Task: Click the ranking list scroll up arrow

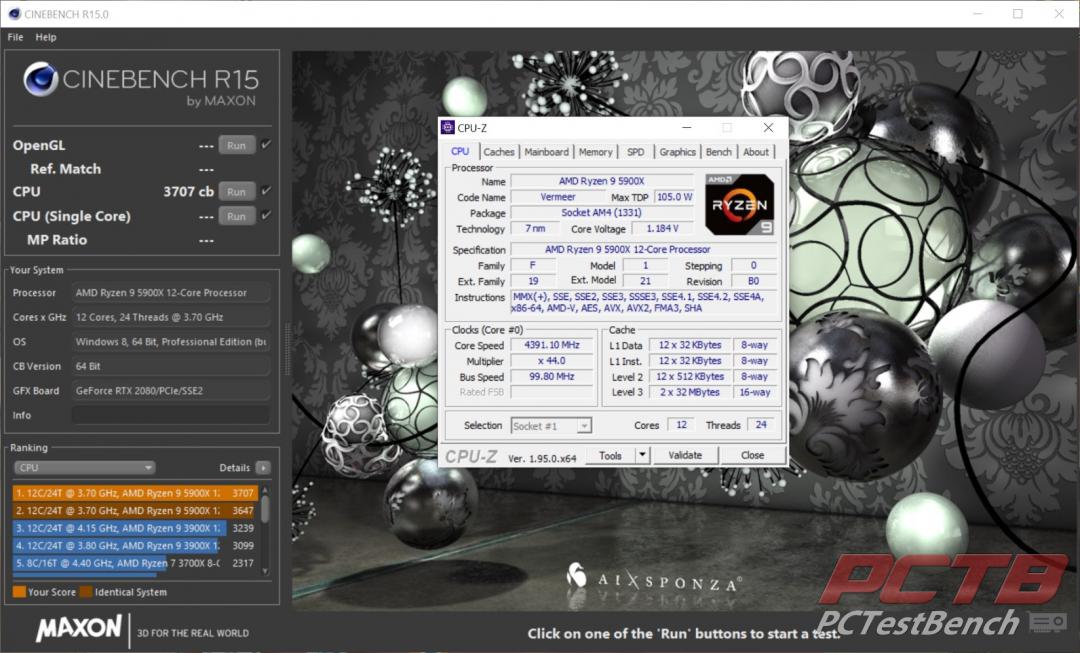Action: [x=265, y=490]
